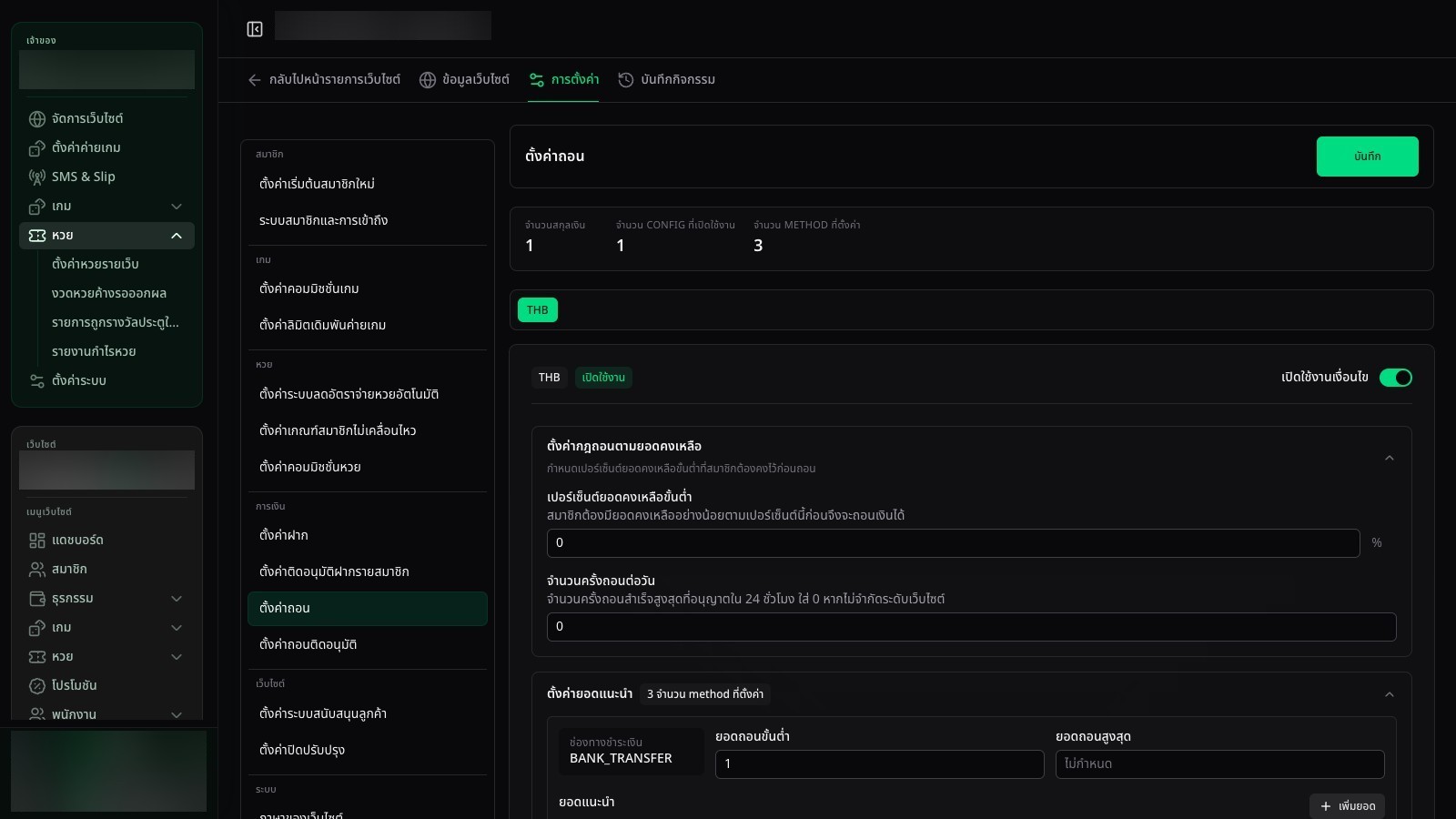Click the wallet icon next to ธุรกรรม
The height and width of the screenshot is (819, 1456).
[37, 599]
